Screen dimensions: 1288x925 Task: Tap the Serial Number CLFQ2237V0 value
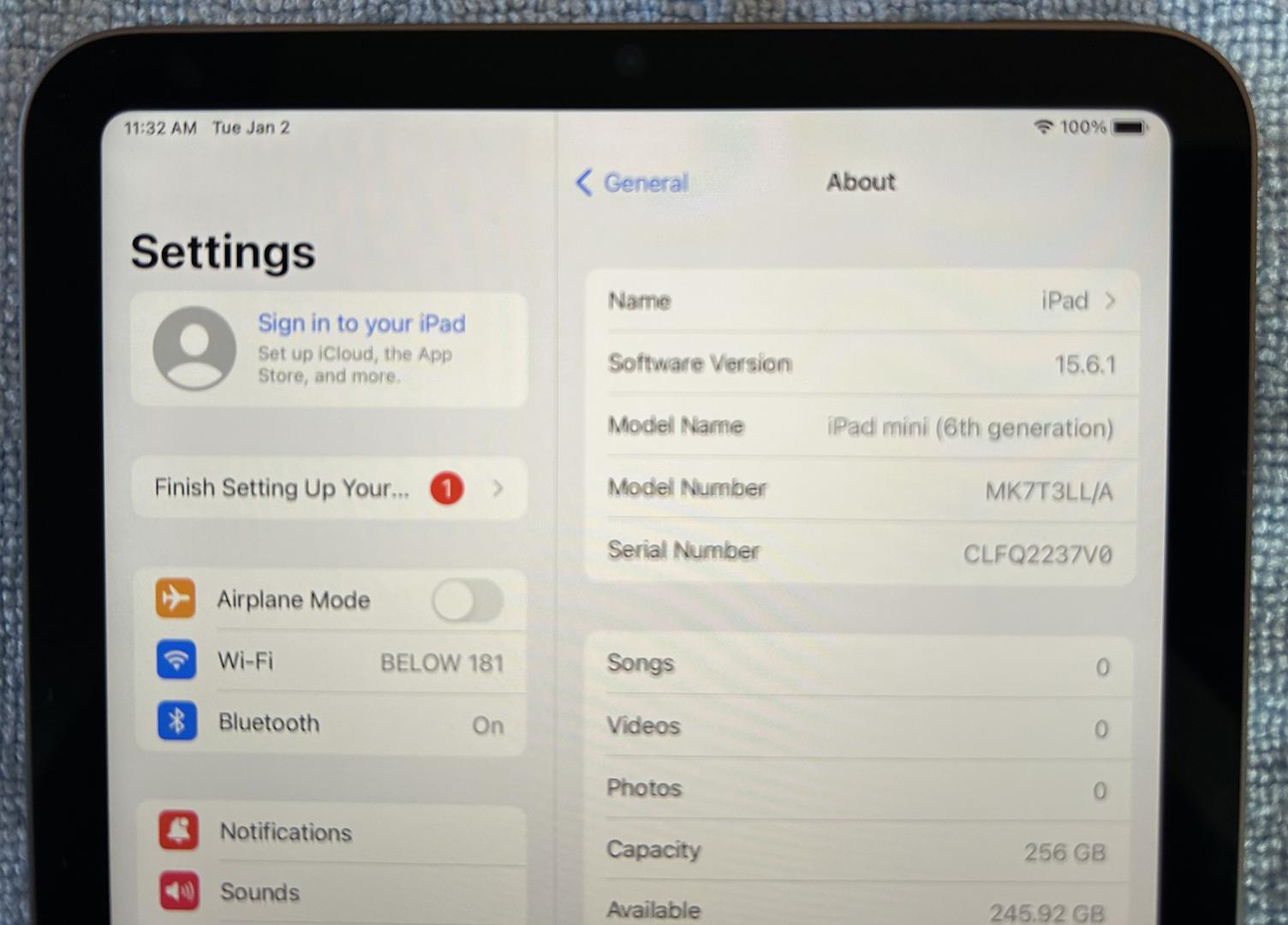click(x=1038, y=554)
